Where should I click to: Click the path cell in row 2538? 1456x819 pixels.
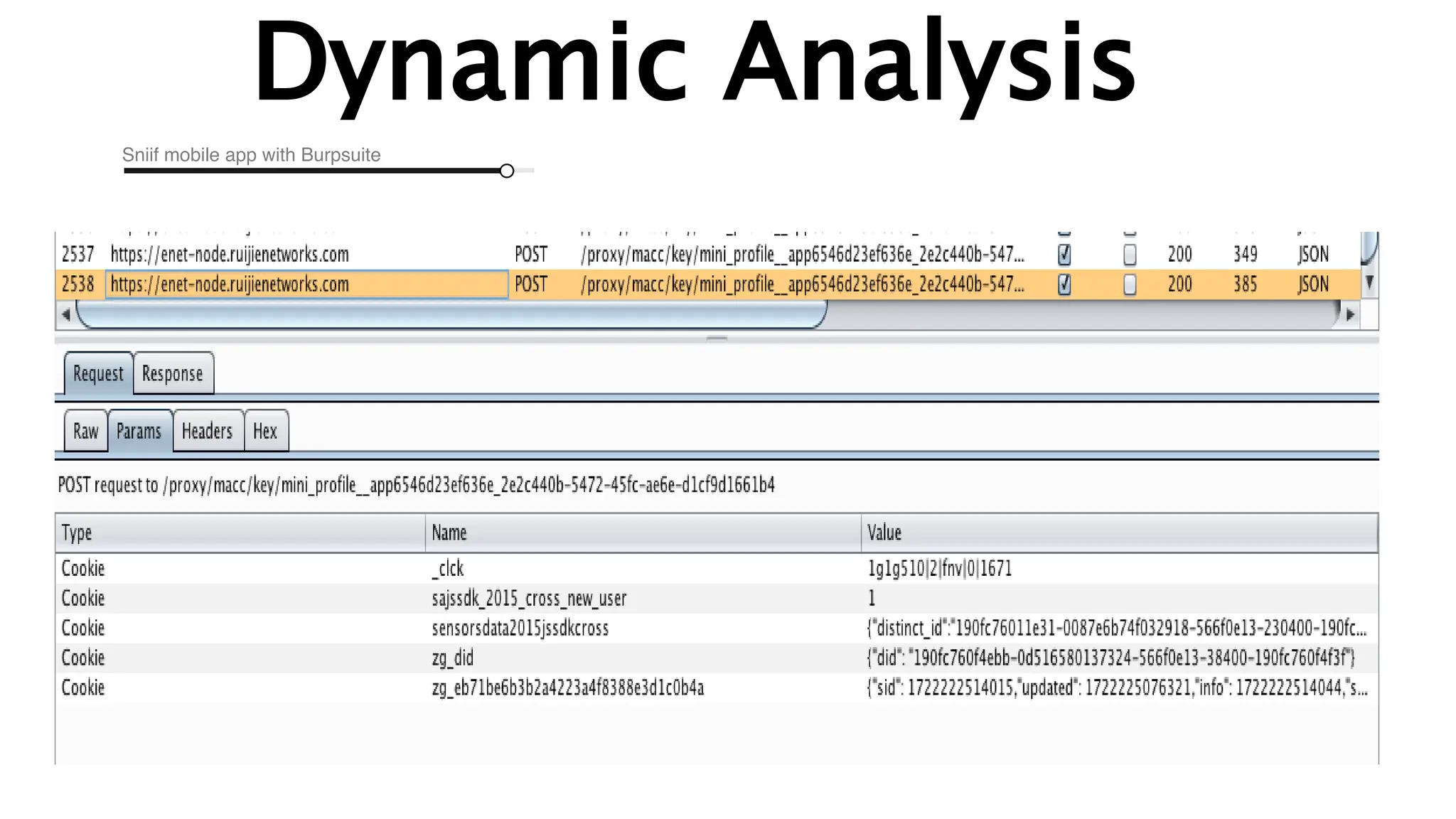coord(803,284)
